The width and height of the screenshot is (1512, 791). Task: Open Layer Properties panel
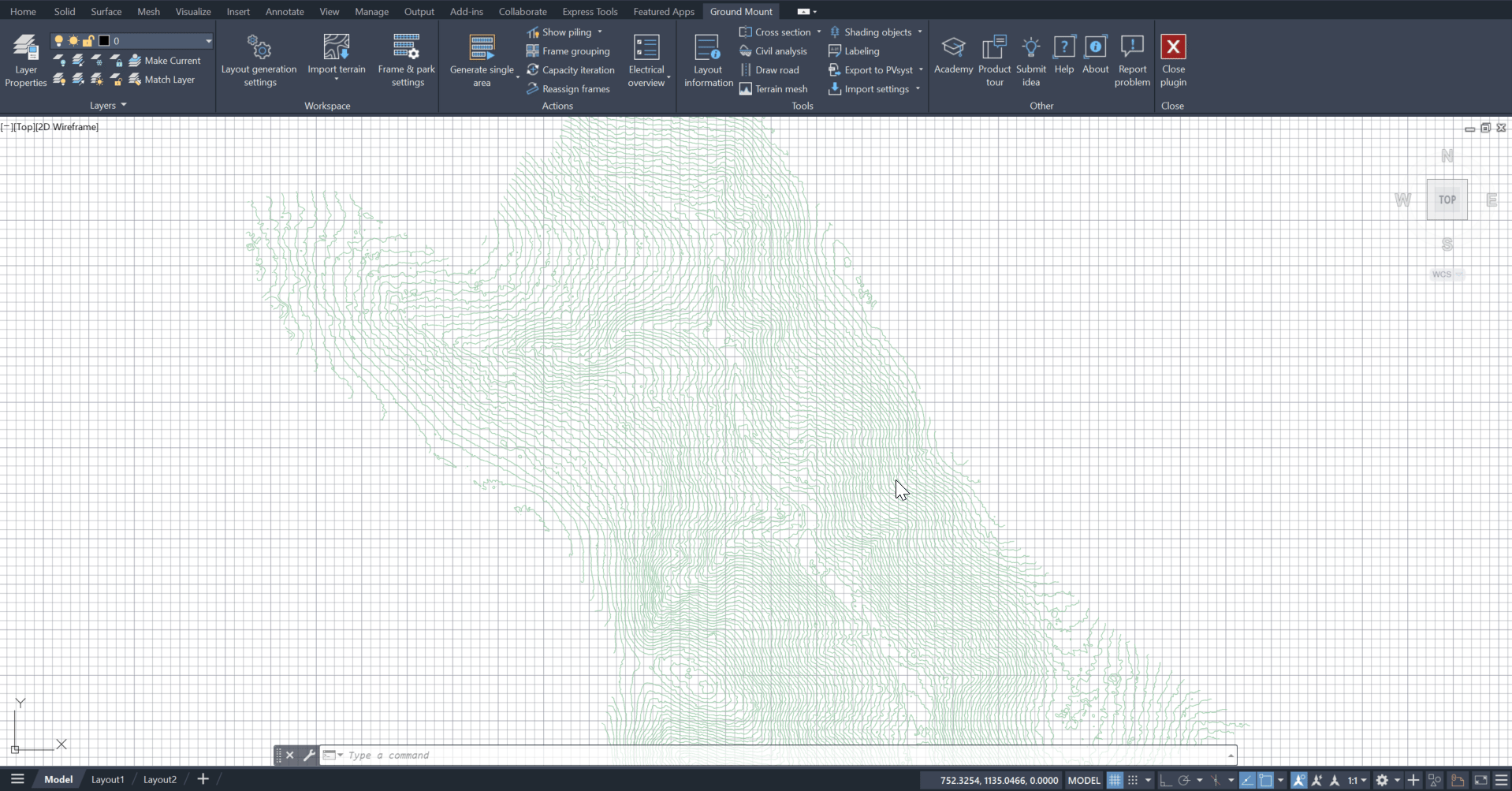click(x=26, y=60)
